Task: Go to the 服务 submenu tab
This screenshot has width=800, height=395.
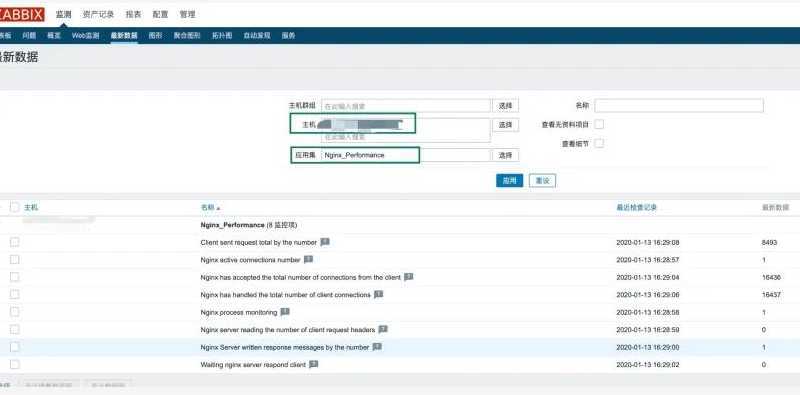Action: (288, 36)
